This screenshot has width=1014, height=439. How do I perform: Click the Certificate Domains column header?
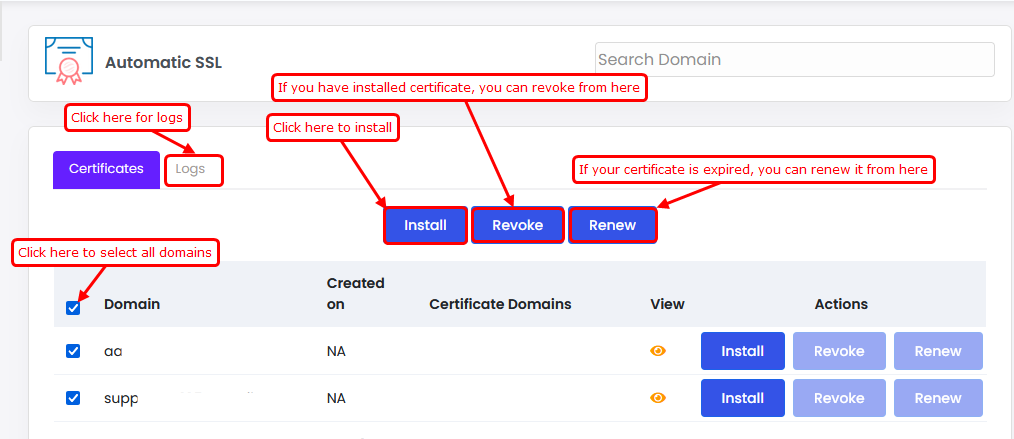pyautogui.click(x=500, y=304)
